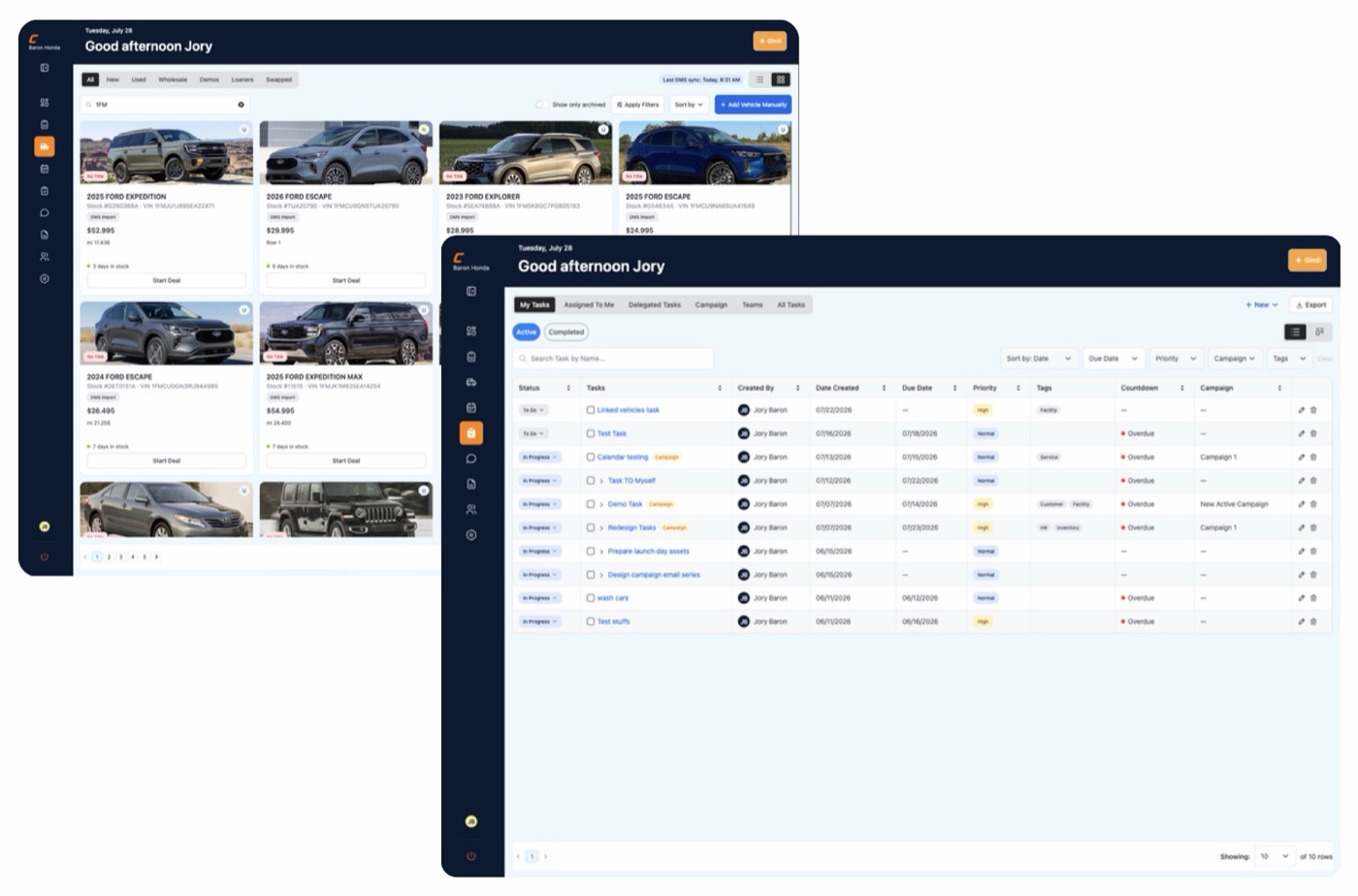
Task: Click the red power icon in the Inventory window
Action: (x=45, y=557)
